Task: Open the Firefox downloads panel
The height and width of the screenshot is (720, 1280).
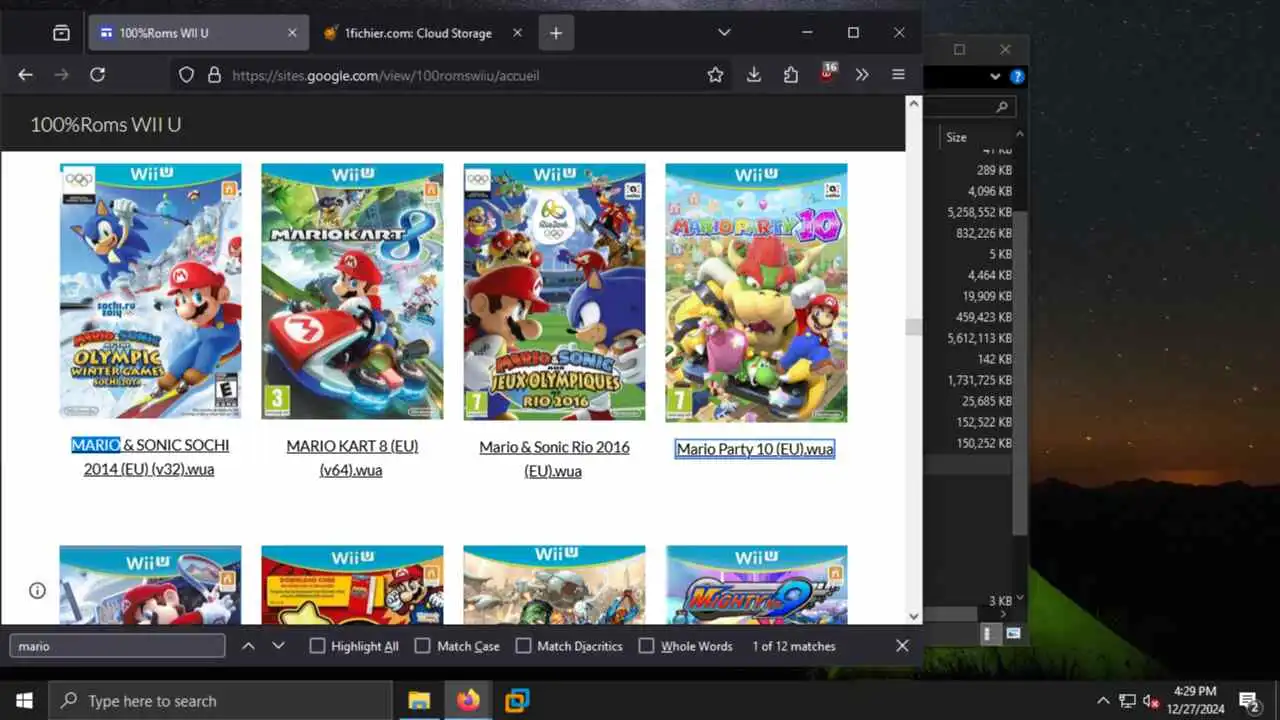Action: 754,75
